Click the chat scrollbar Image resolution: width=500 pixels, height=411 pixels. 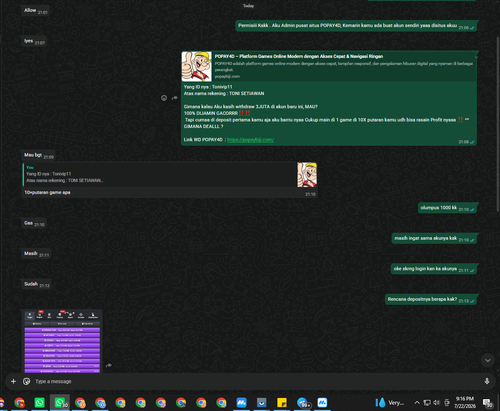tap(498, 123)
